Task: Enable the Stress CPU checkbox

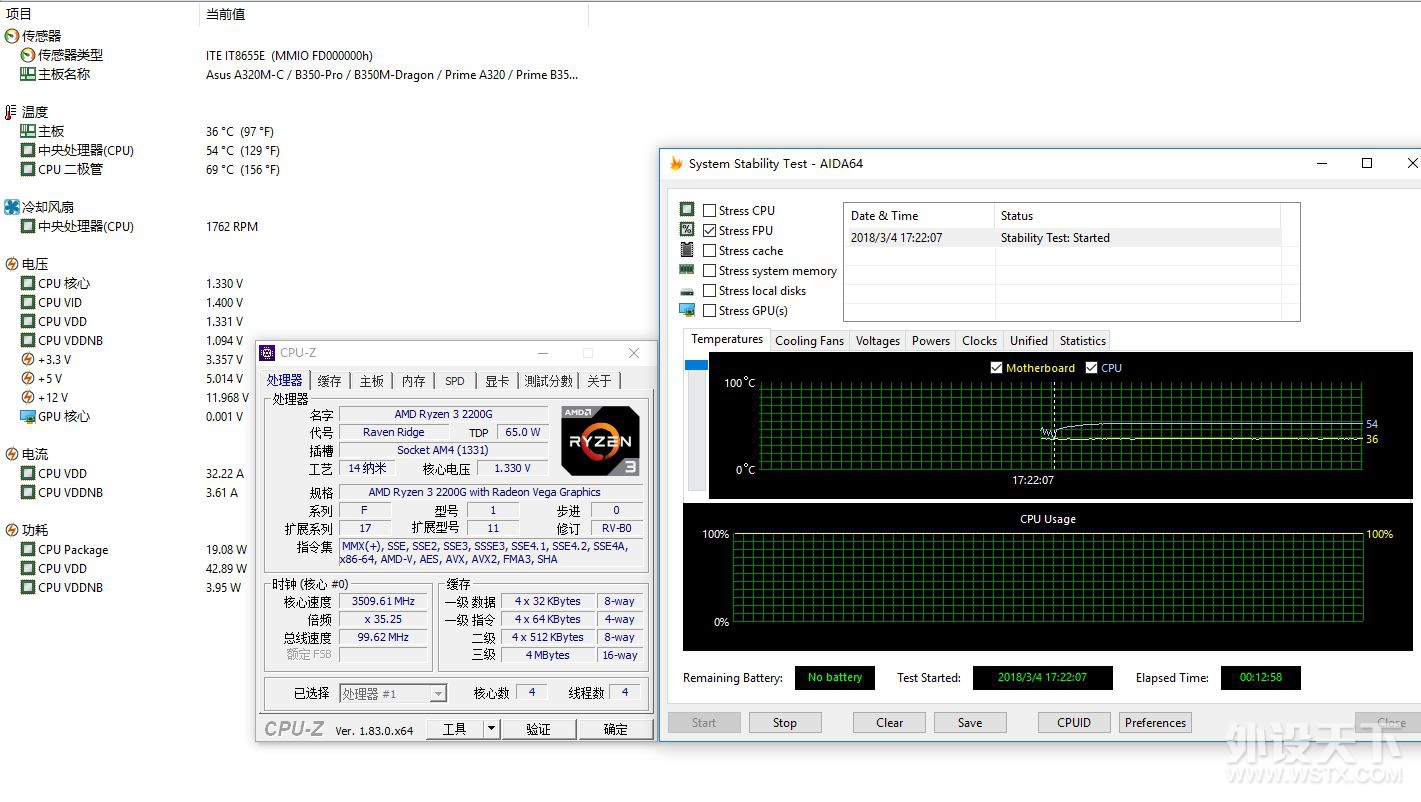Action: coord(709,210)
